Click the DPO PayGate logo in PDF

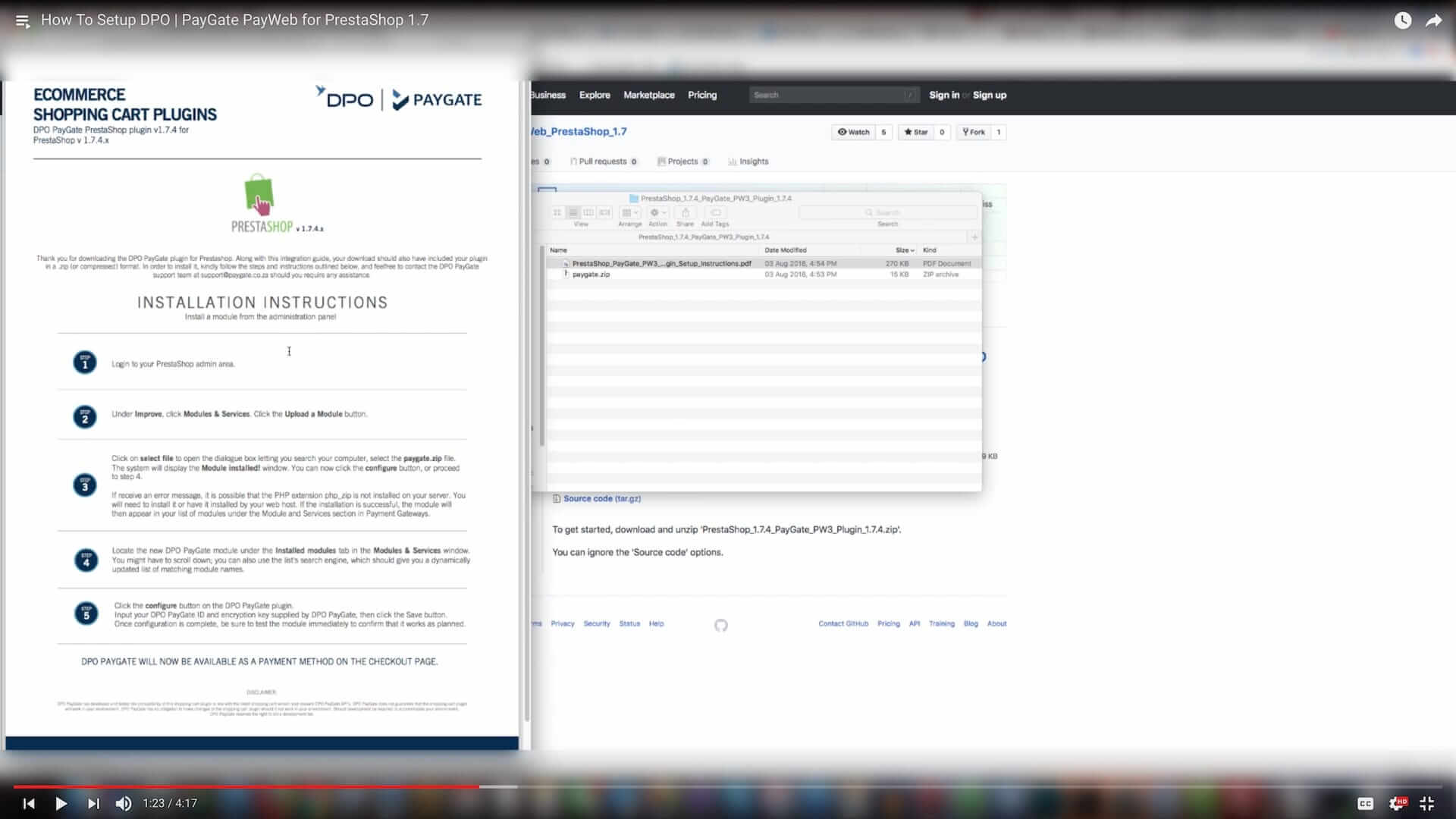(400, 99)
